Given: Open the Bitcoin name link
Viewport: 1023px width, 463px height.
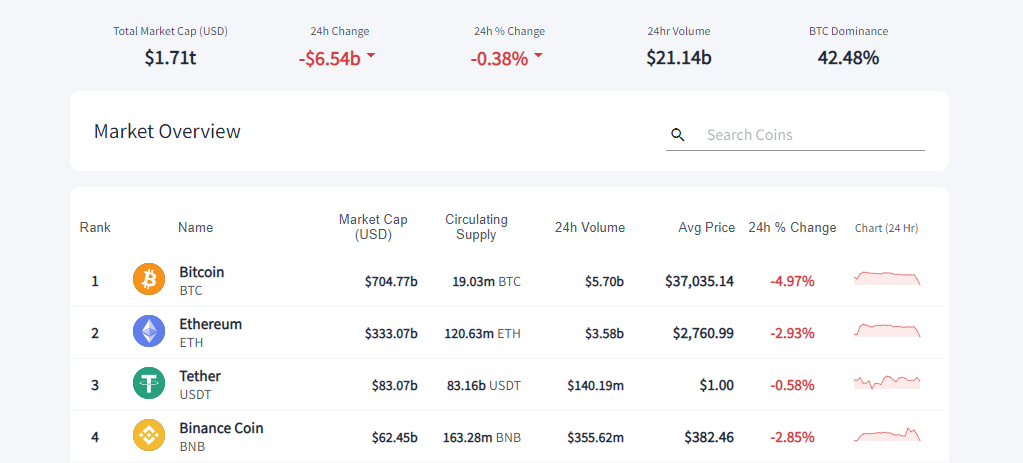Looking at the screenshot, I should click(202, 272).
